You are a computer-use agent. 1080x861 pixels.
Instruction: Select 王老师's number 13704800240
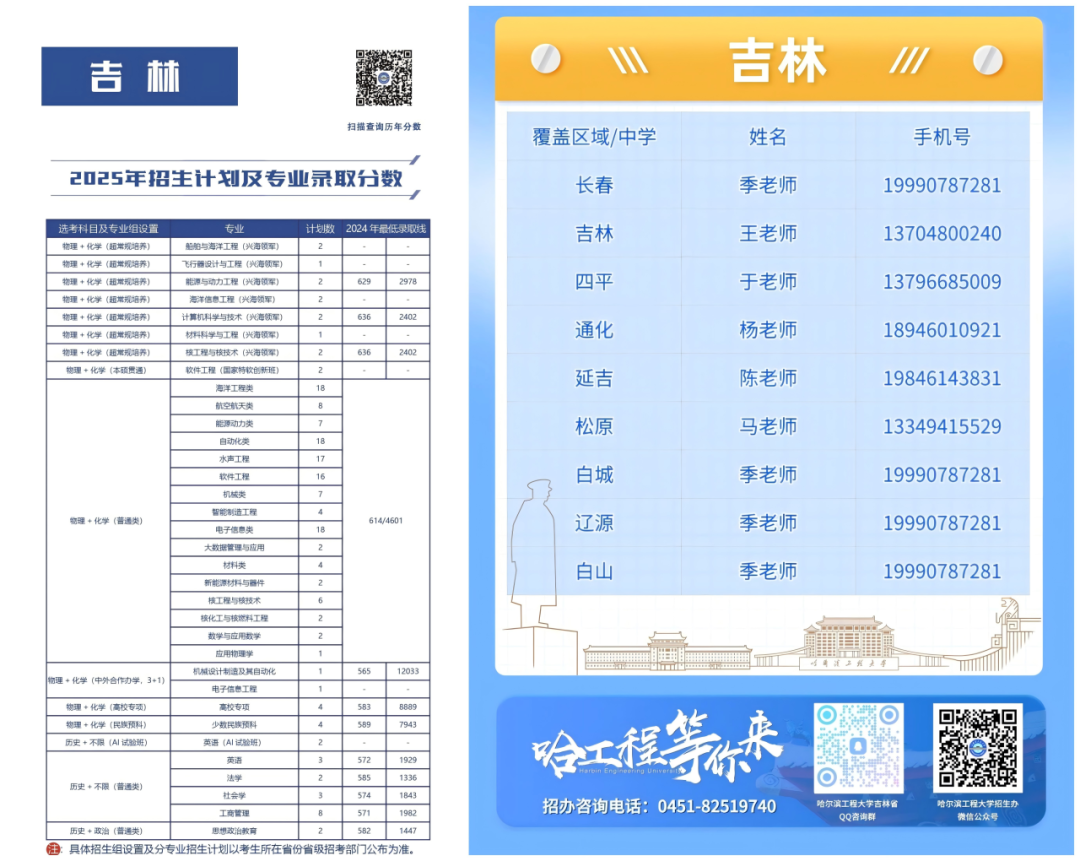coord(943,234)
